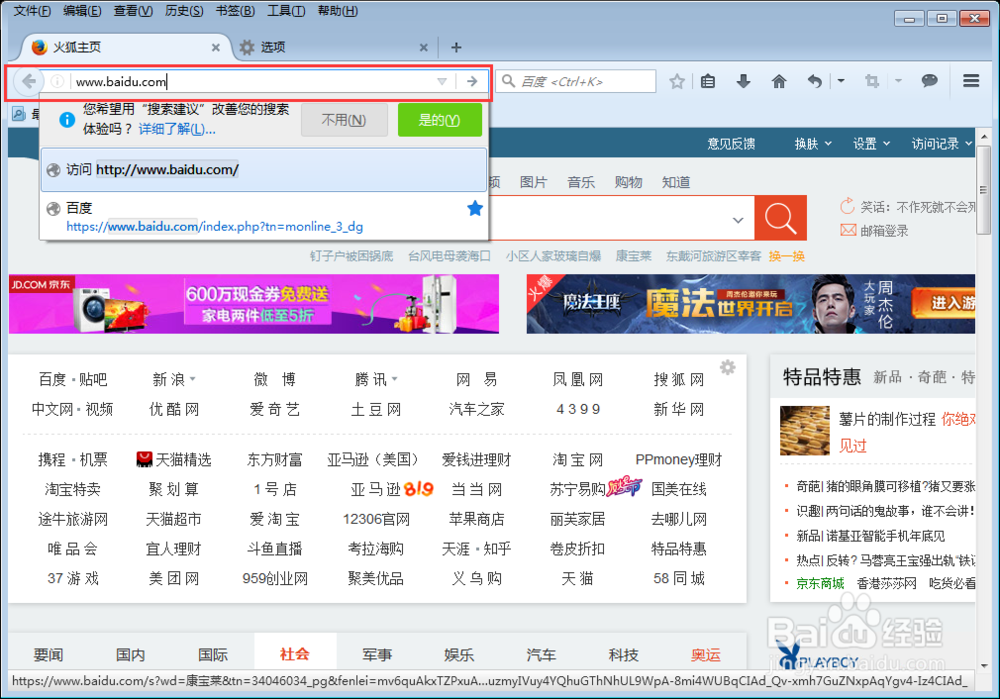1000x699 pixels.
Task: Expand the address bar history dropdown arrow
Action: (x=442, y=82)
